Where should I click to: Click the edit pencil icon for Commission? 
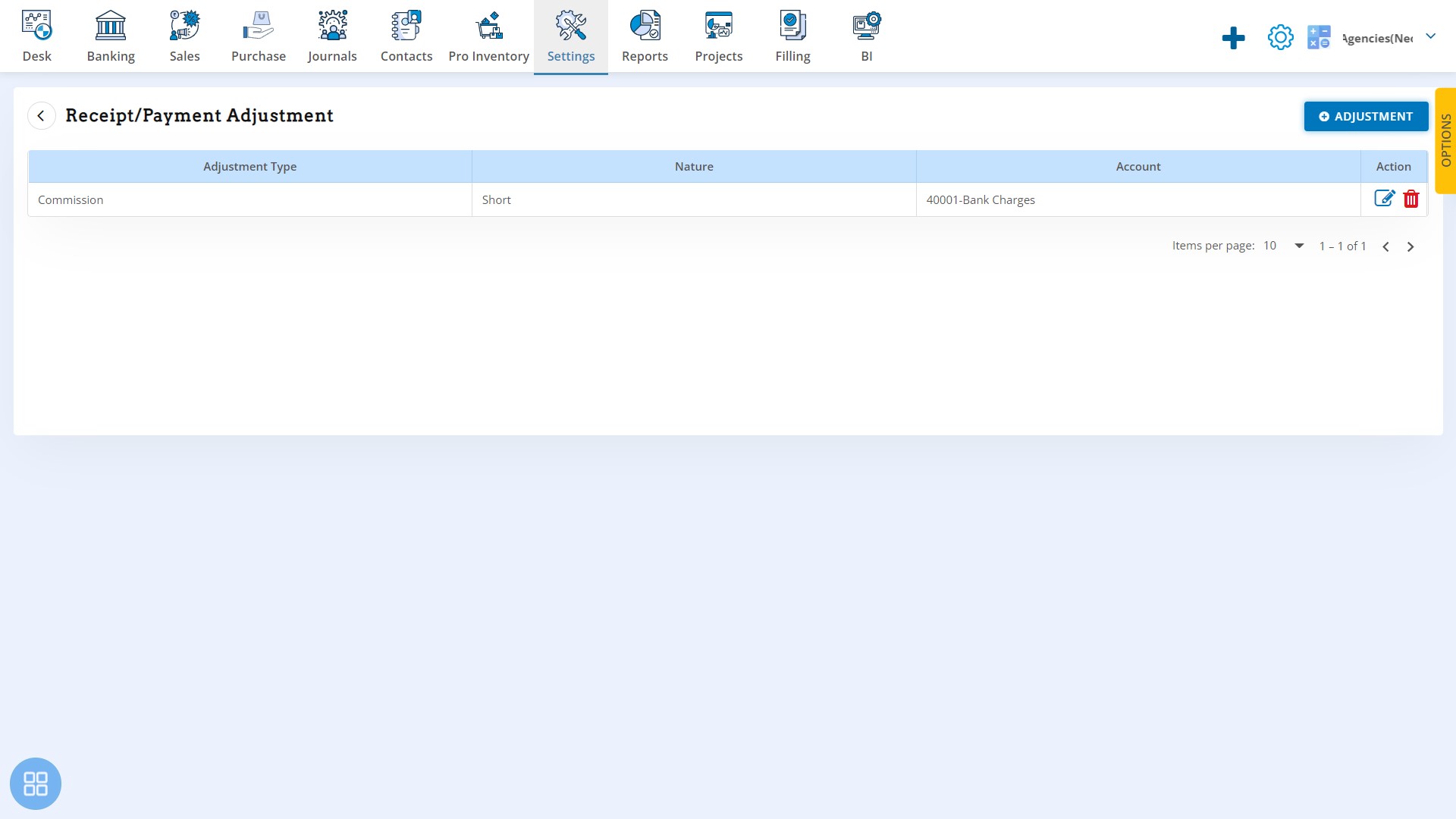click(x=1385, y=198)
